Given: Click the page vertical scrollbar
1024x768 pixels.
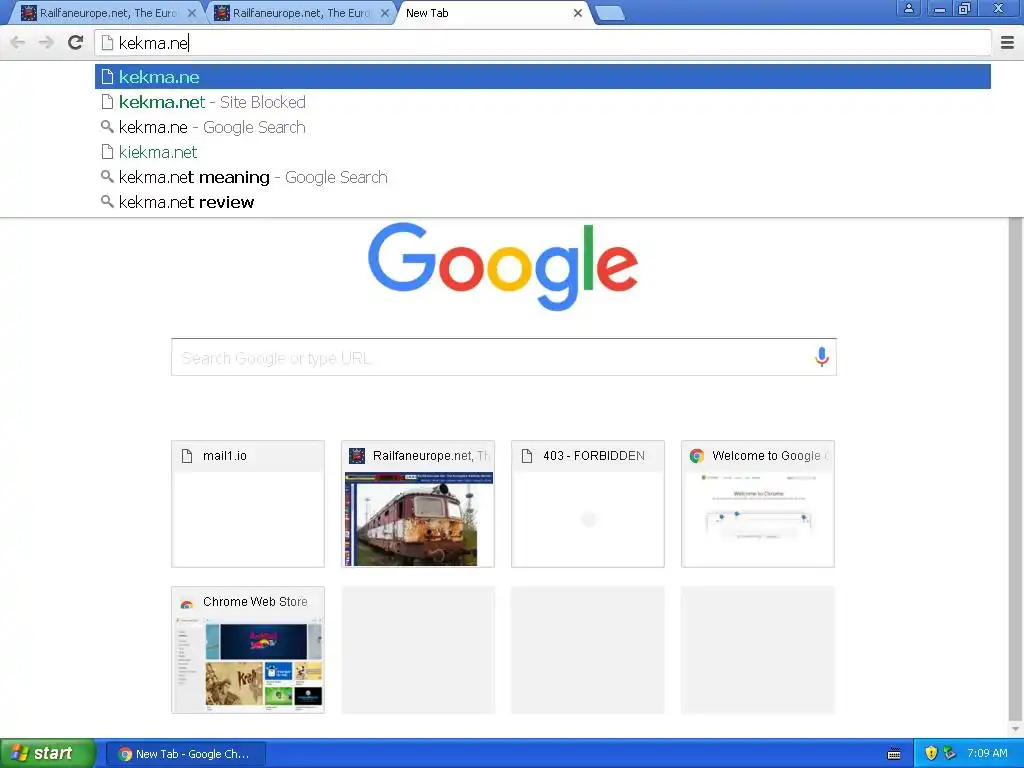Looking at the screenshot, I should point(1015,469).
